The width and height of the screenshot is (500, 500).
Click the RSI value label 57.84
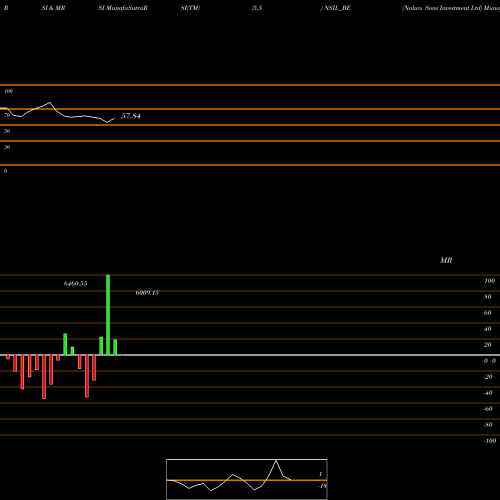(131, 116)
